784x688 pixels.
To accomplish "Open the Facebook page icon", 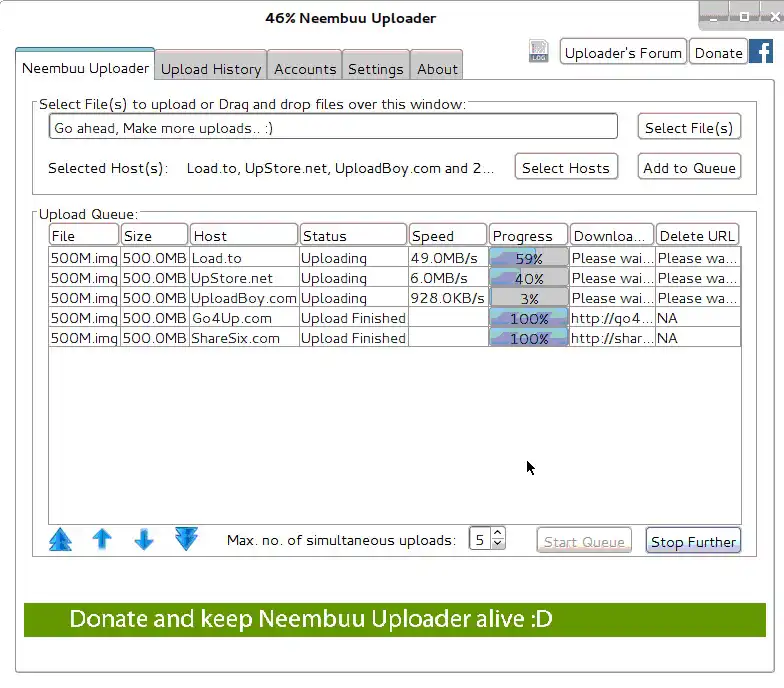I will (x=761, y=52).
